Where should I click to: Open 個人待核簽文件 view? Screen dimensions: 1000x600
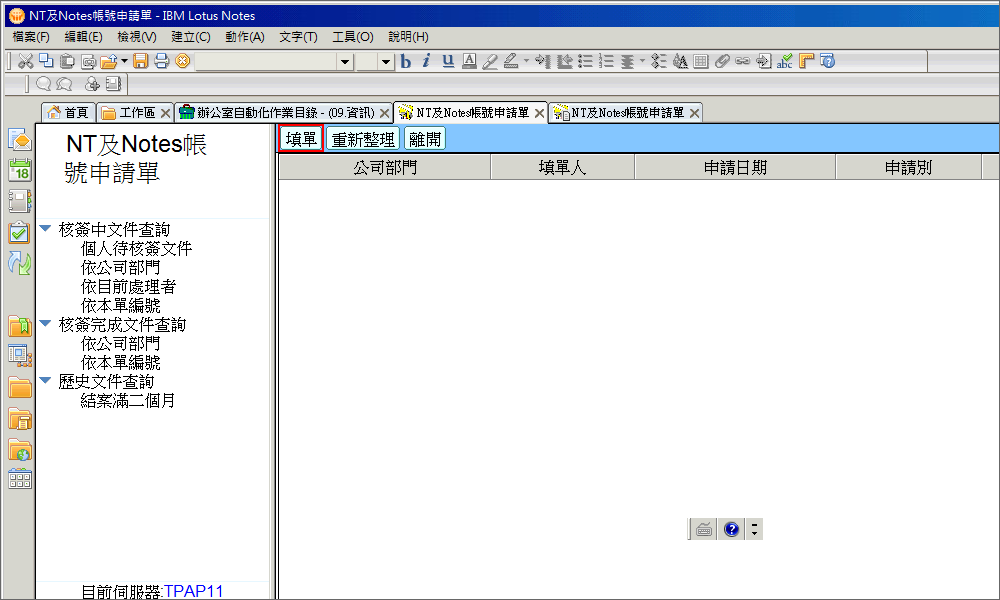click(136, 249)
